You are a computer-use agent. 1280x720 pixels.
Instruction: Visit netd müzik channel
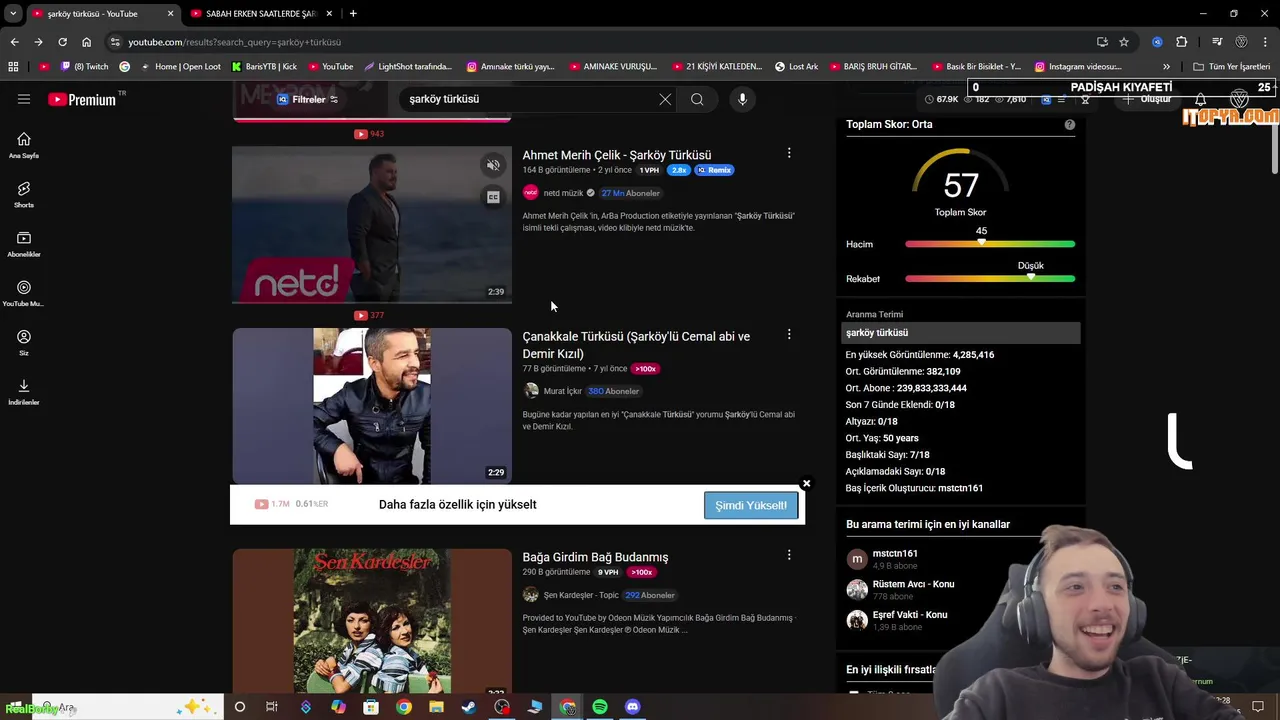click(x=563, y=193)
